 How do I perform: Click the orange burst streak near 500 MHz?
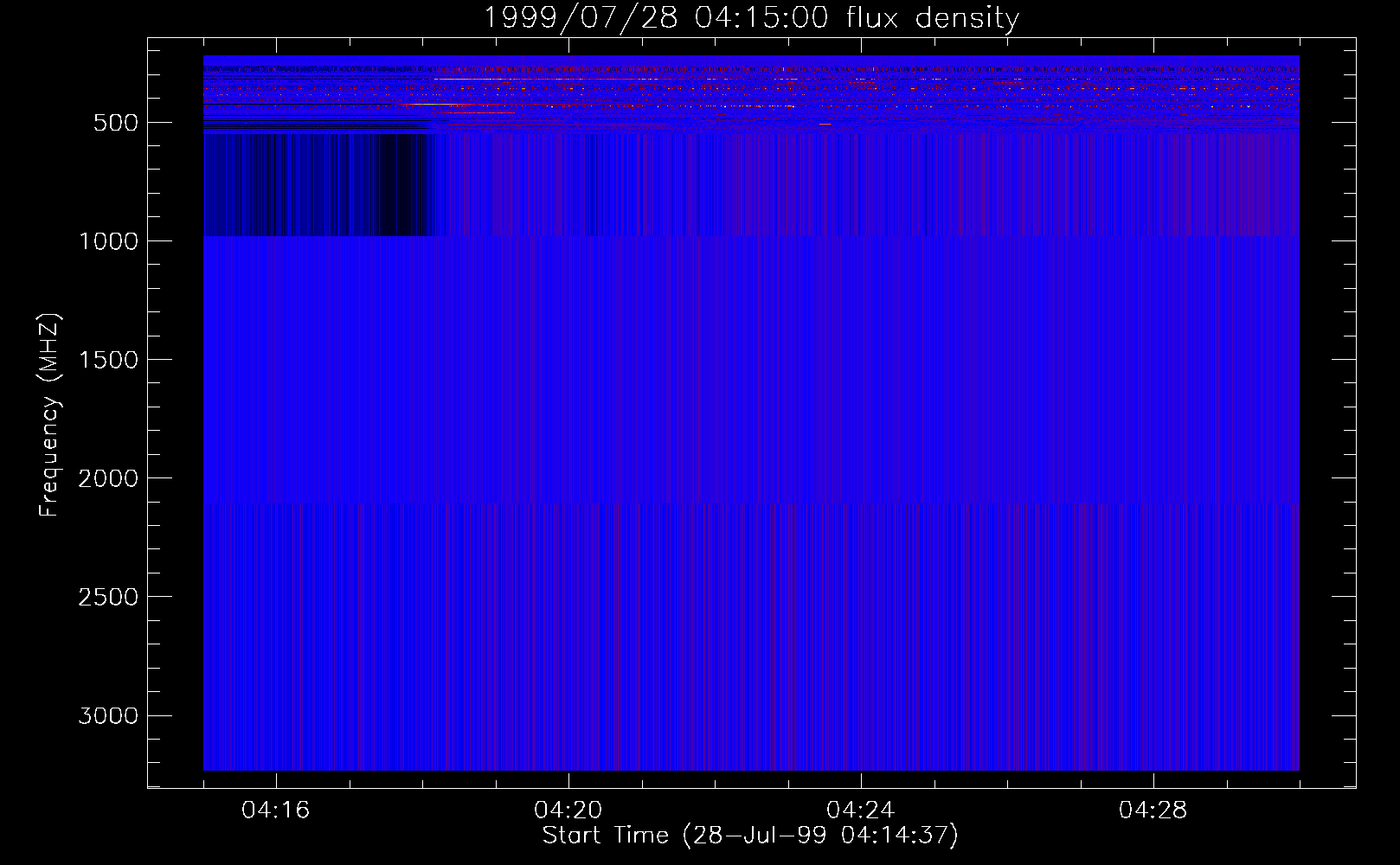click(476, 112)
